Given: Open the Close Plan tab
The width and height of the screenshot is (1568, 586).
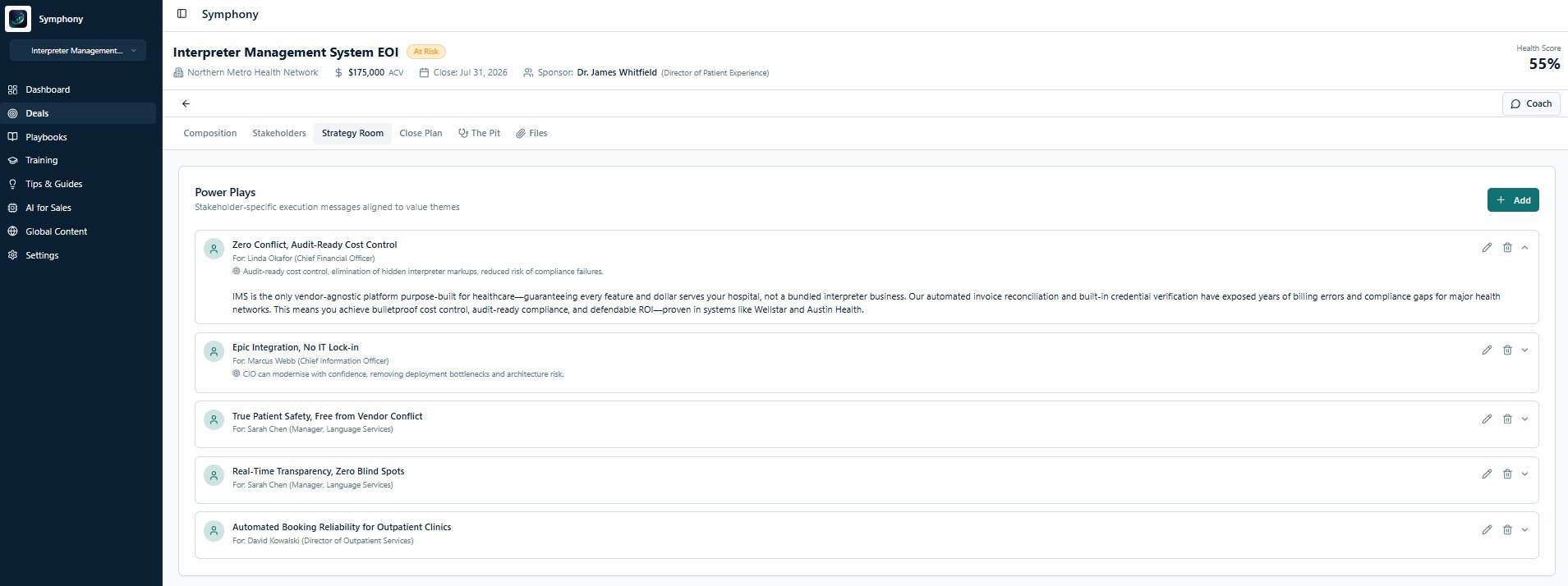Looking at the screenshot, I should 421,133.
